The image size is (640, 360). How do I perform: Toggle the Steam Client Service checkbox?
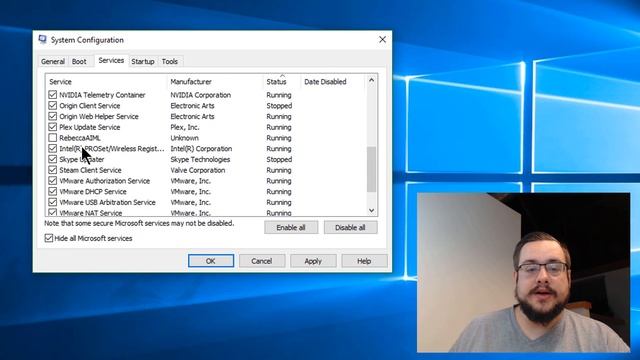click(x=52, y=170)
